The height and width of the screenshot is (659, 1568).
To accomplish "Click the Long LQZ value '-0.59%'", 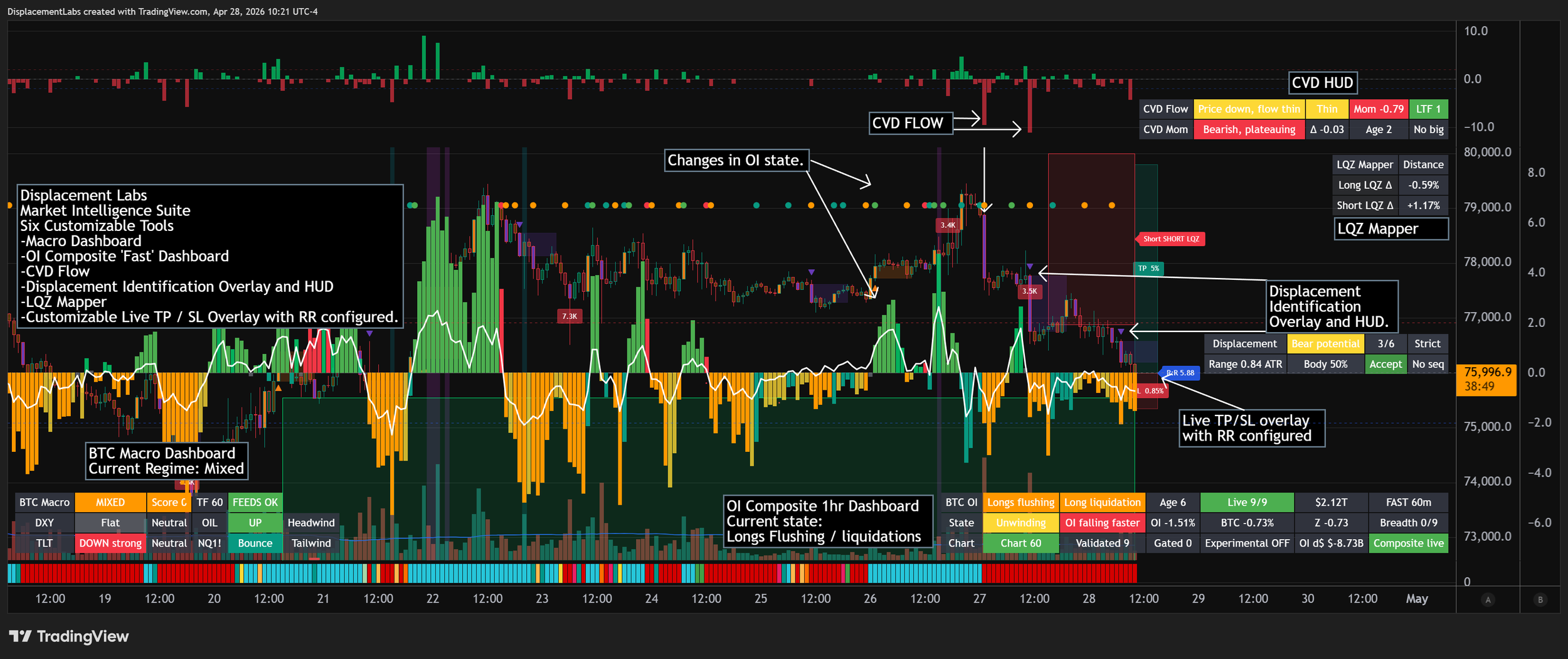I will pos(1422,185).
